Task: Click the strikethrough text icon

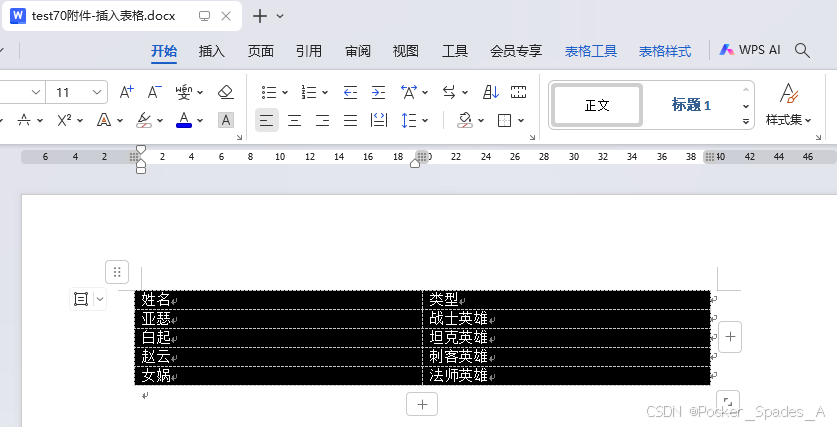Action: (x=24, y=120)
